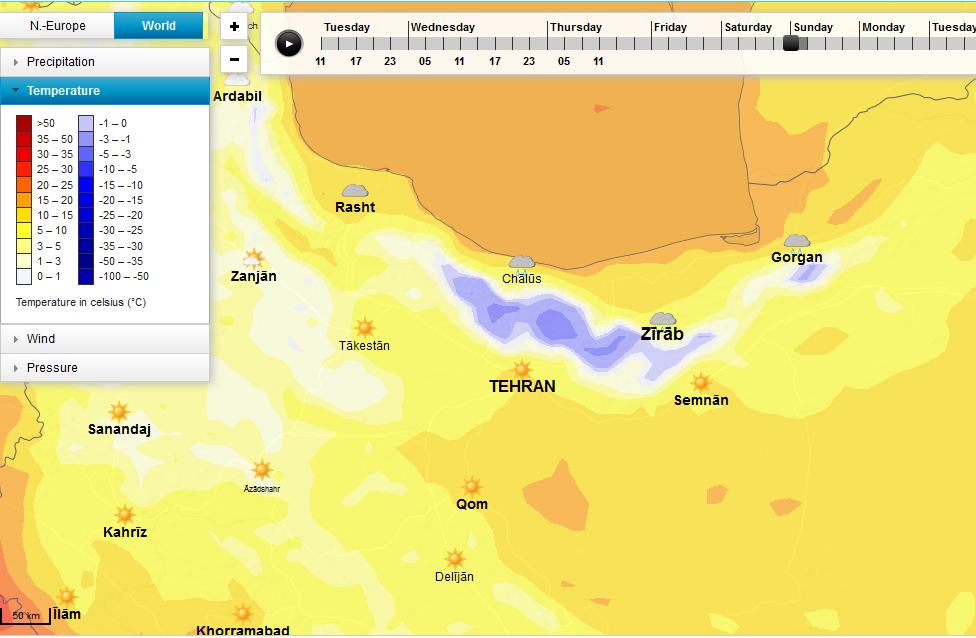
Task: Switch to the N.-Europe tab
Action: pos(57,26)
